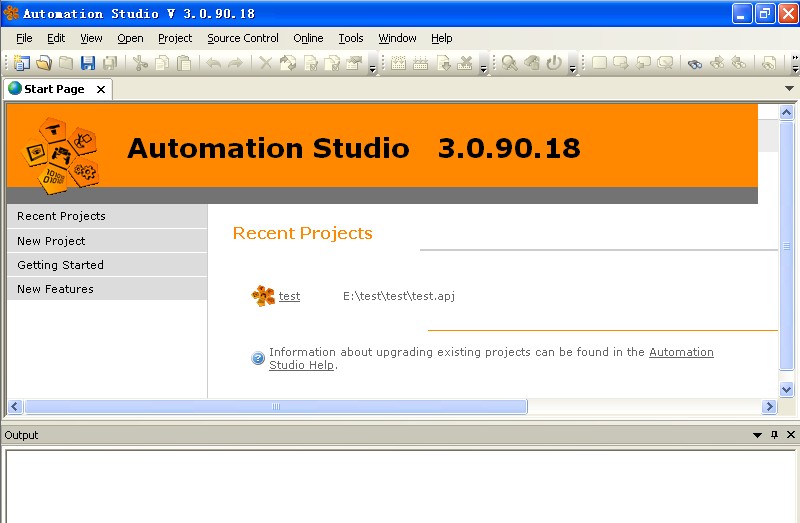Click the Rebuild circular arrows icon
The image size is (800, 523).
coord(288,63)
